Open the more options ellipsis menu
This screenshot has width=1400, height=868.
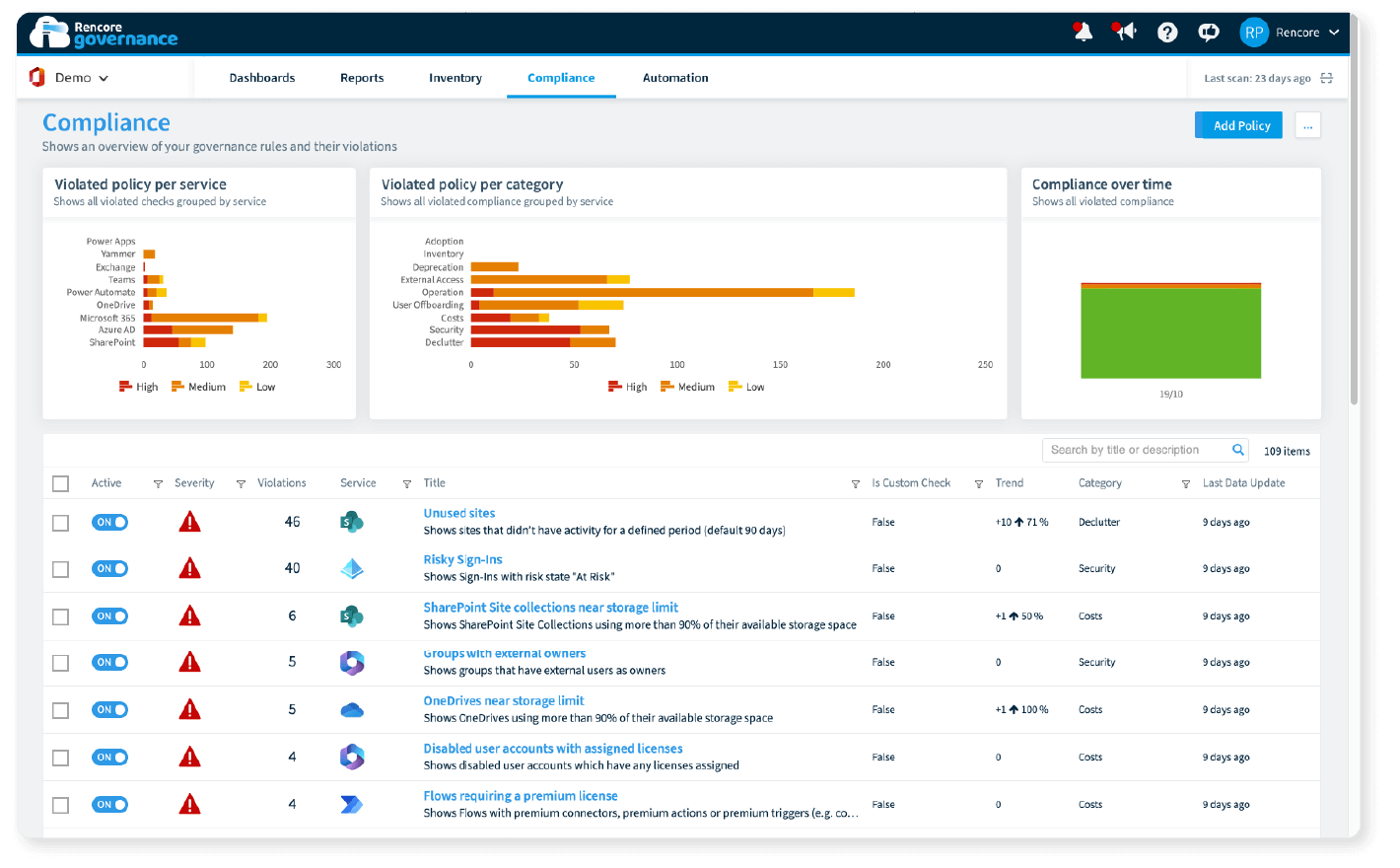coord(1308,125)
